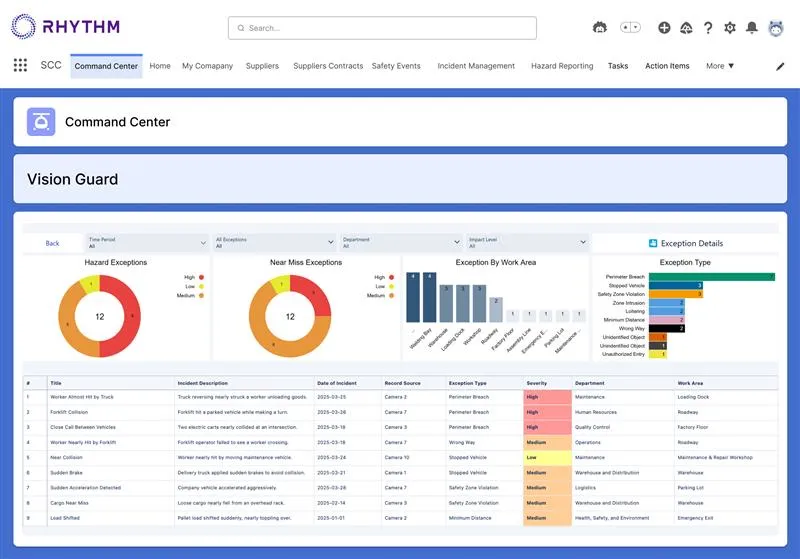800x559 pixels.
Task: Expand the Time Period filter dropdown
Action: pyautogui.click(x=145, y=242)
